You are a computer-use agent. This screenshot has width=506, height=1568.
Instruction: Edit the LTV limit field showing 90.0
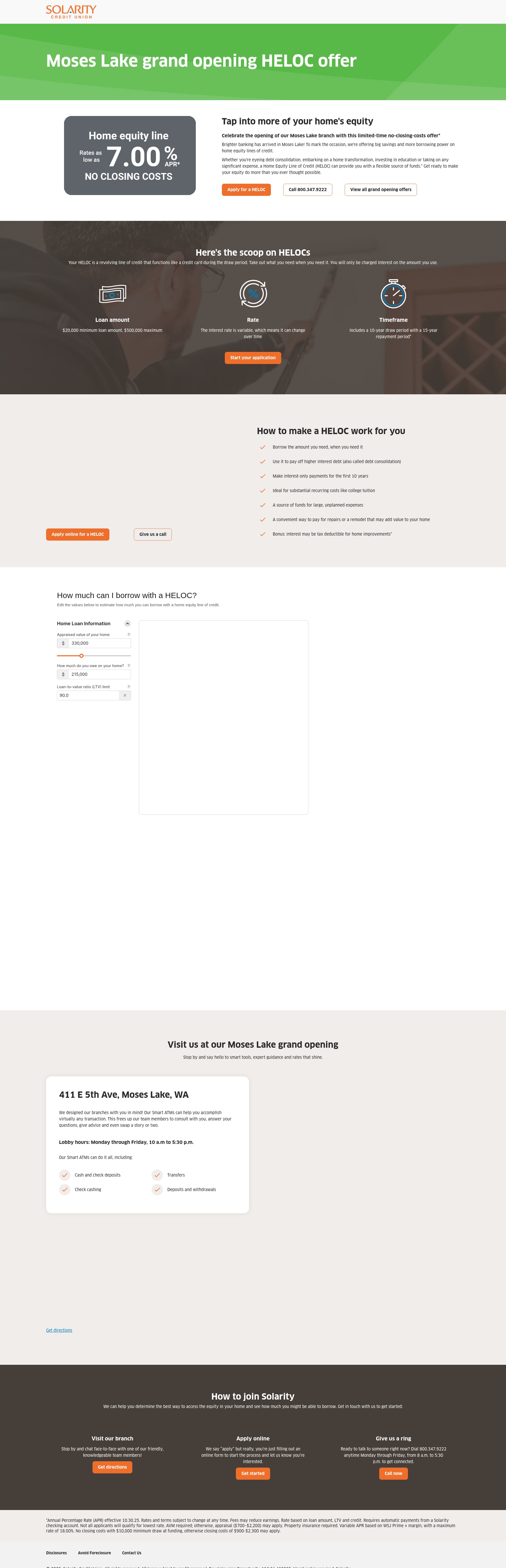[x=88, y=695]
